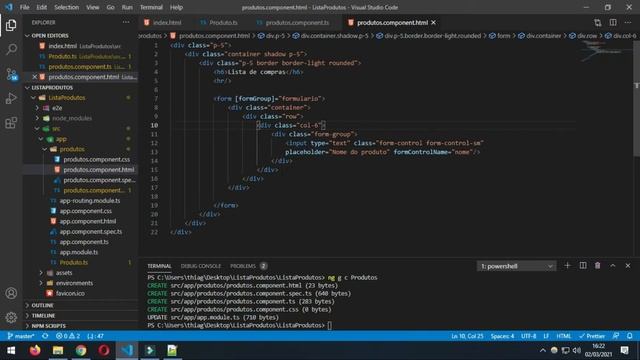The width and height of the screenshot is (640, 360).
Task: Expand the assets folder
Action: (x=41, y=273)
